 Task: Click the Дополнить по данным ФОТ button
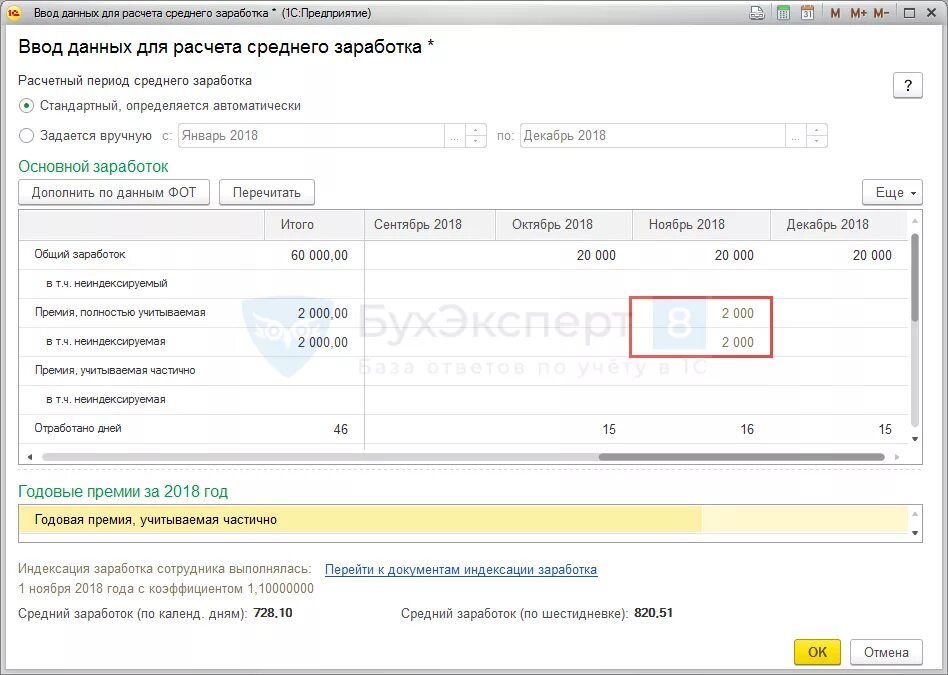[114, 192]
